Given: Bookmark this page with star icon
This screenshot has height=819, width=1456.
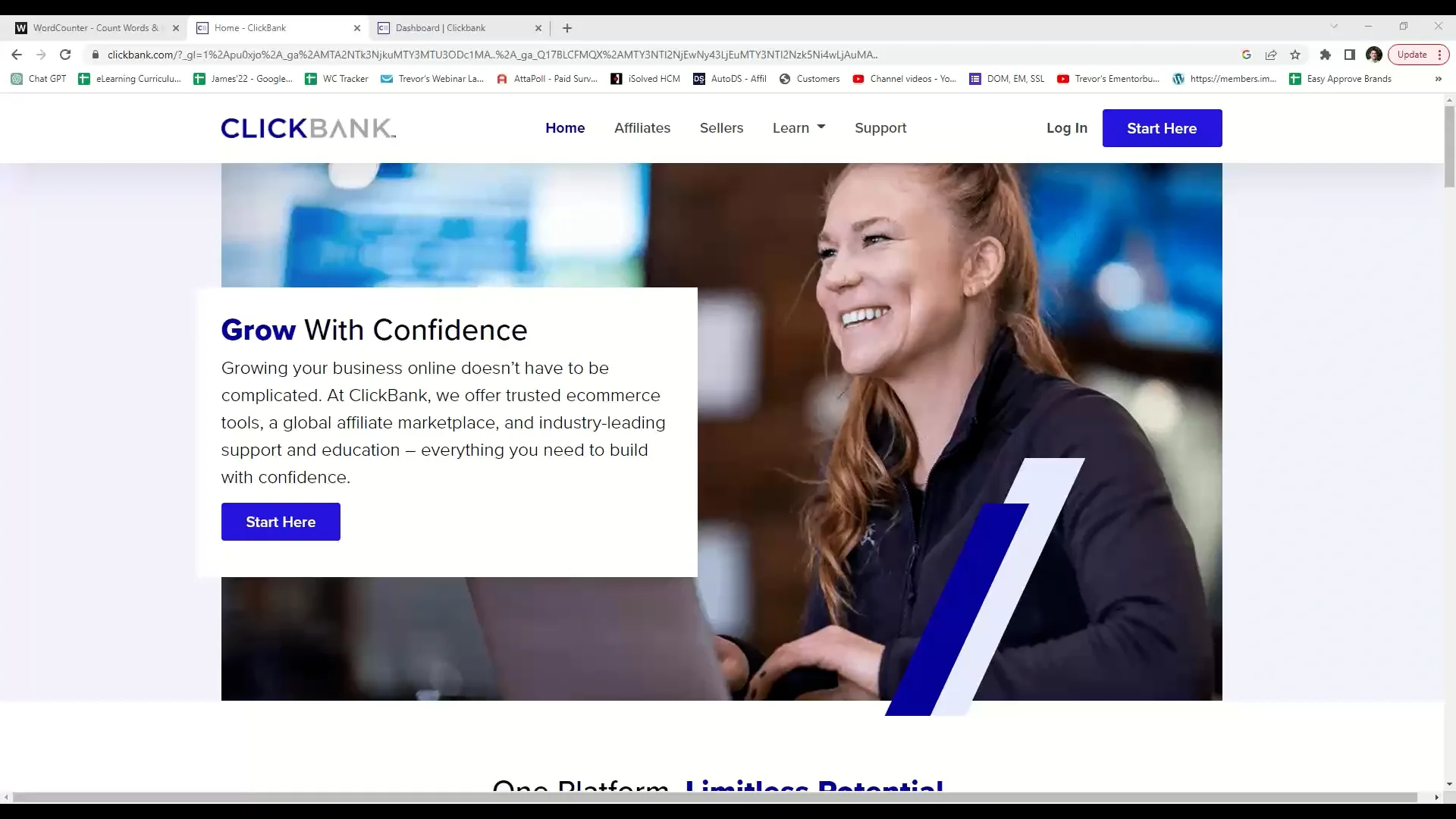Looking at the screenshot, I should (1295, 55).
